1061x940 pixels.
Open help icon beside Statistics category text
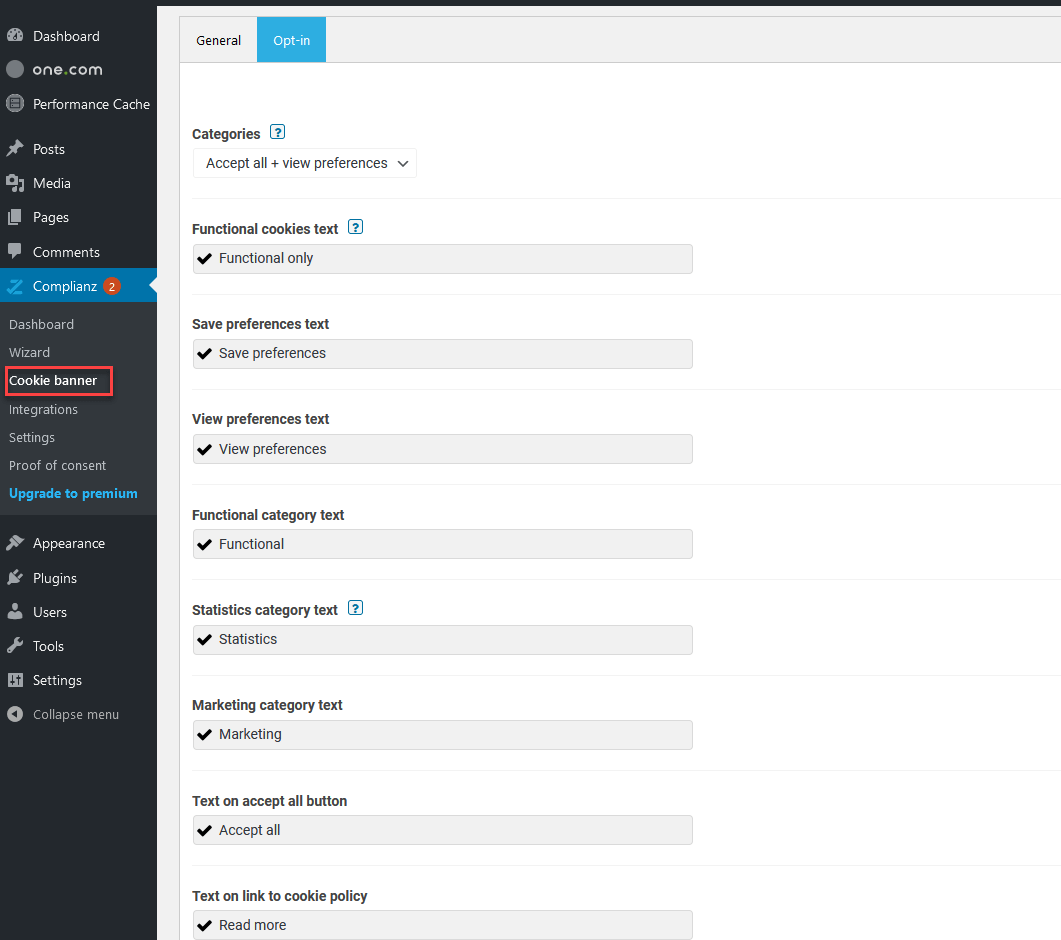click(x=355, y=608)
